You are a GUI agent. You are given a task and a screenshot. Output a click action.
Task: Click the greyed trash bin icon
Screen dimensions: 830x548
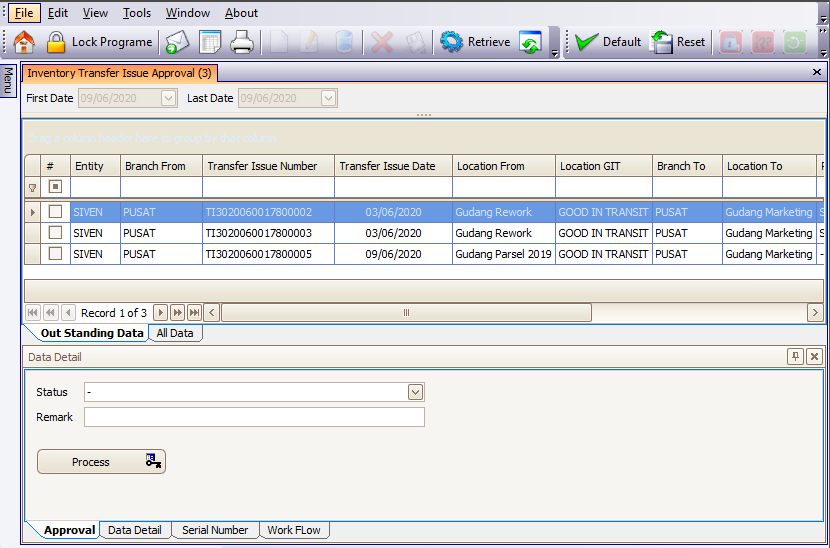[x=344, y=42]
